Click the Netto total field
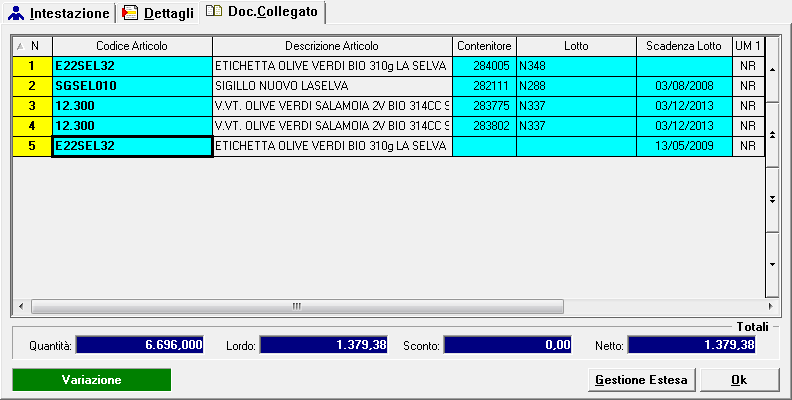Viewport: 792px width, 400px height. tap(691, 345)
